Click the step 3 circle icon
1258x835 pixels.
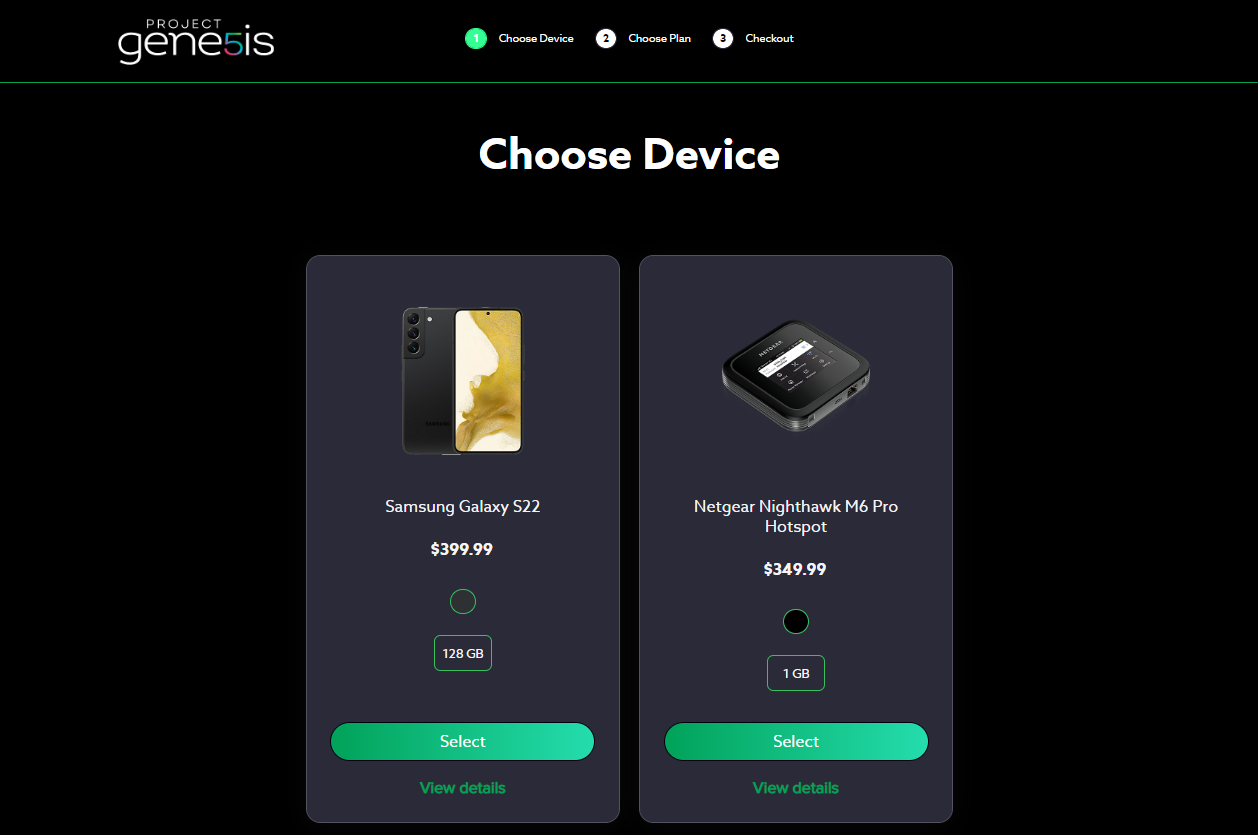point(723,39)
